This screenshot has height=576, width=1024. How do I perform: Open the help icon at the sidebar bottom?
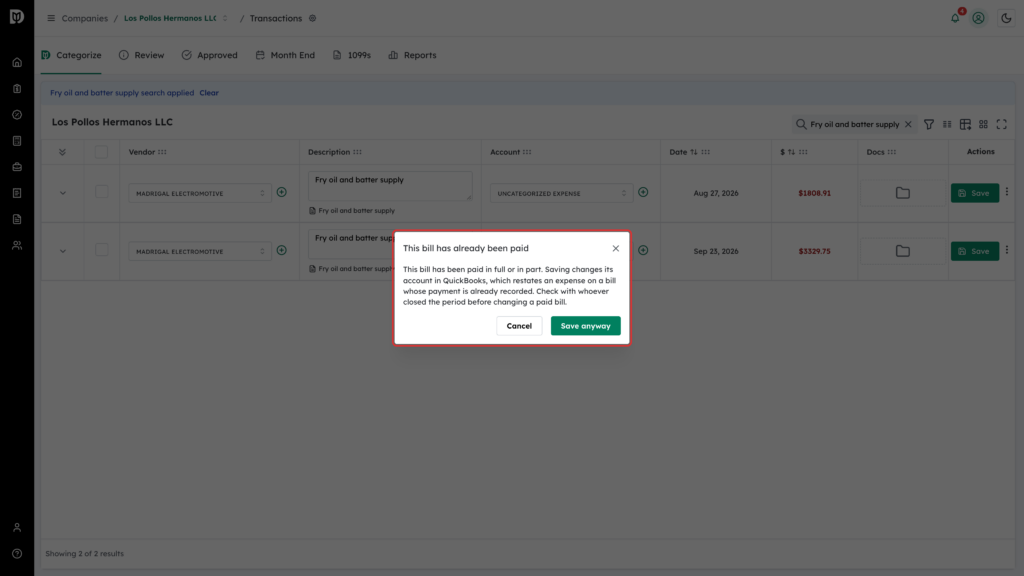click(17, 554)
